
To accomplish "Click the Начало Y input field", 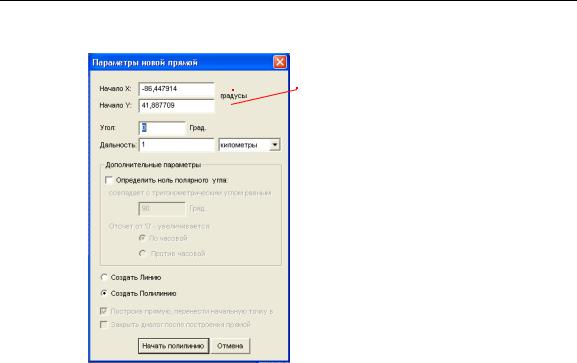I will pos(176,106).
